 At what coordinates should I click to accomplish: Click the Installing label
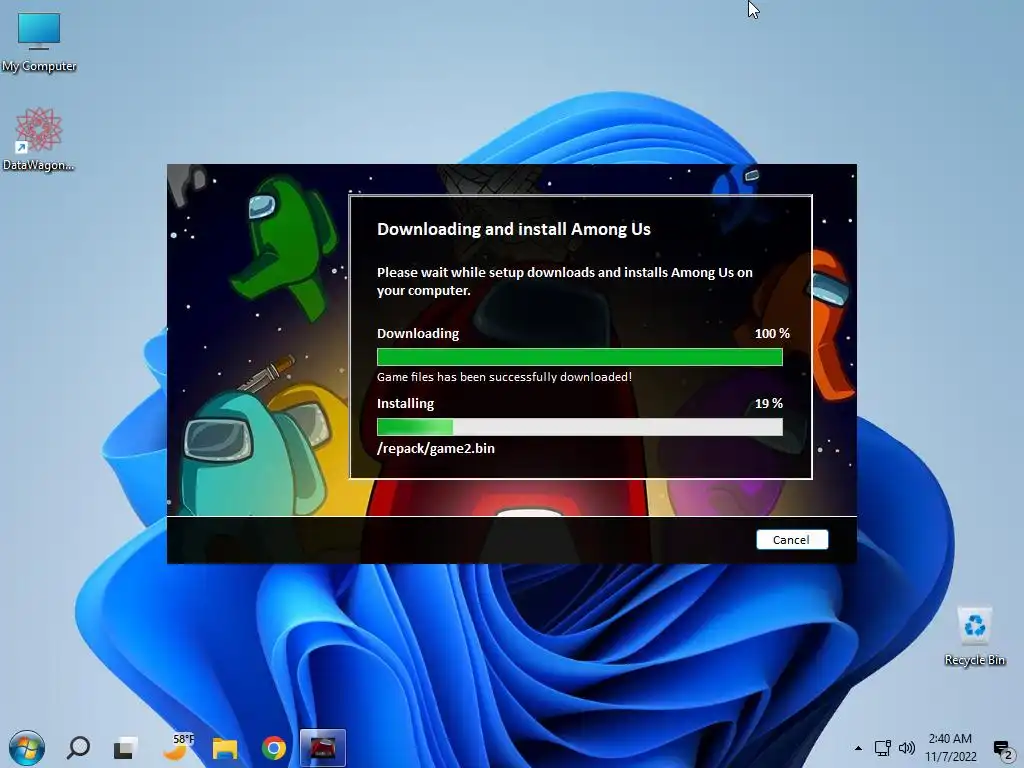click(x=405, y=404)
